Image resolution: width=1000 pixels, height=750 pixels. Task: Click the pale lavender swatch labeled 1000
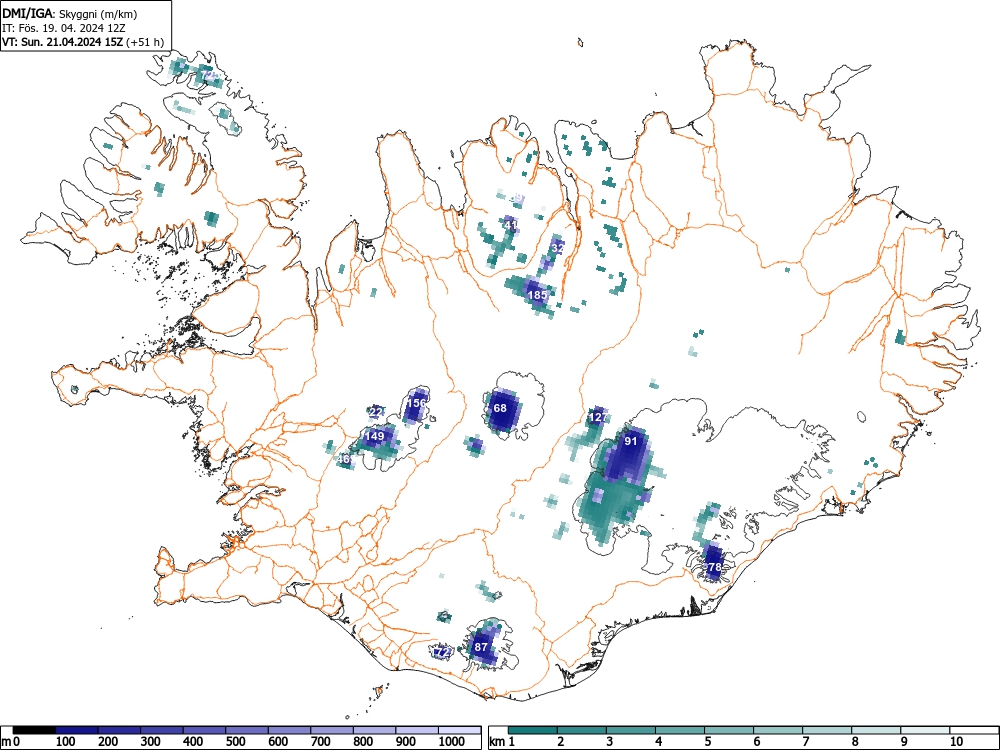coord(459,730)
